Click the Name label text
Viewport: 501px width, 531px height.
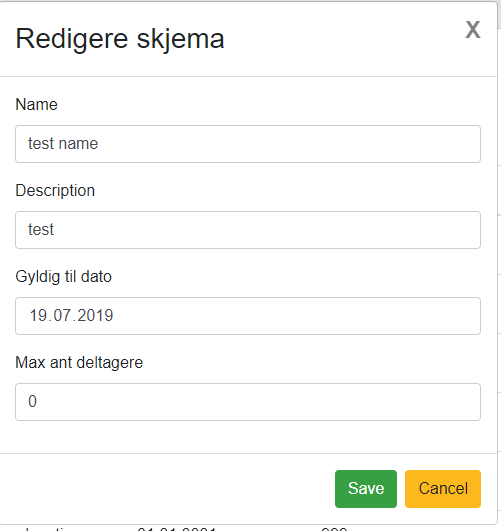pyautogui.click(x=37, y=104)
